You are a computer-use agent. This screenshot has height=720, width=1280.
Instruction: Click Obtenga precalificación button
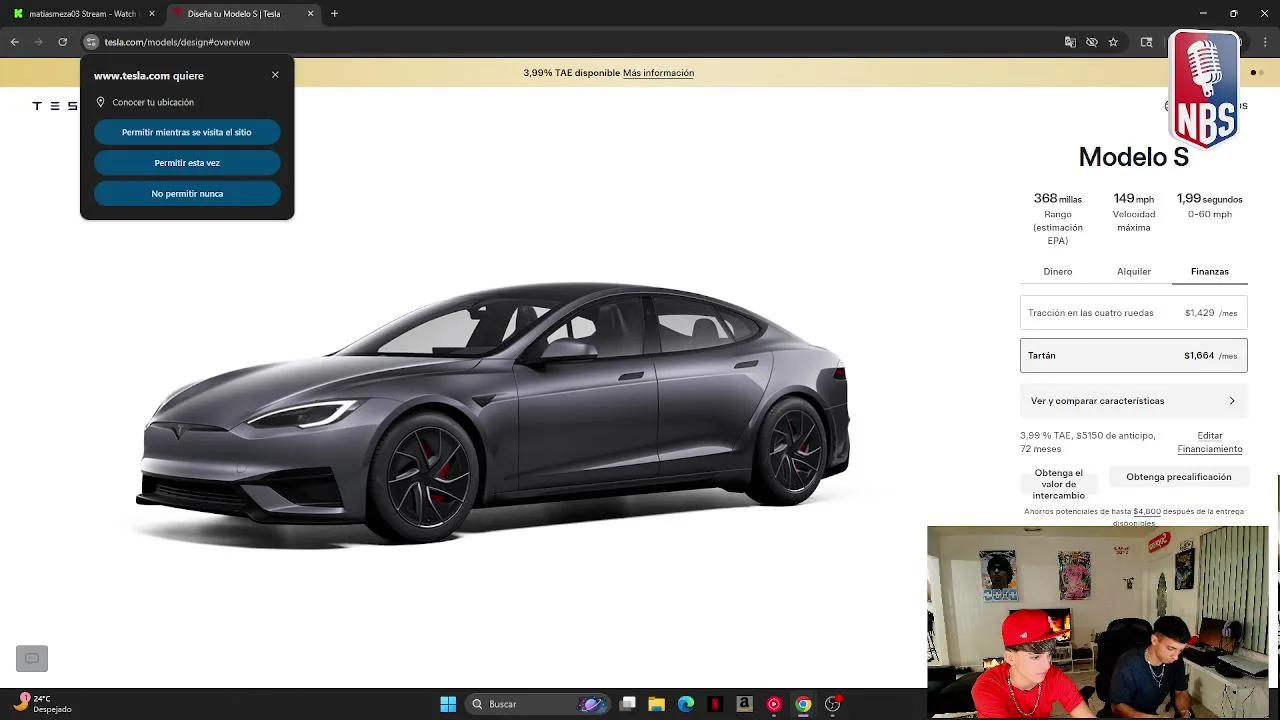click(x=1179, y=477)
